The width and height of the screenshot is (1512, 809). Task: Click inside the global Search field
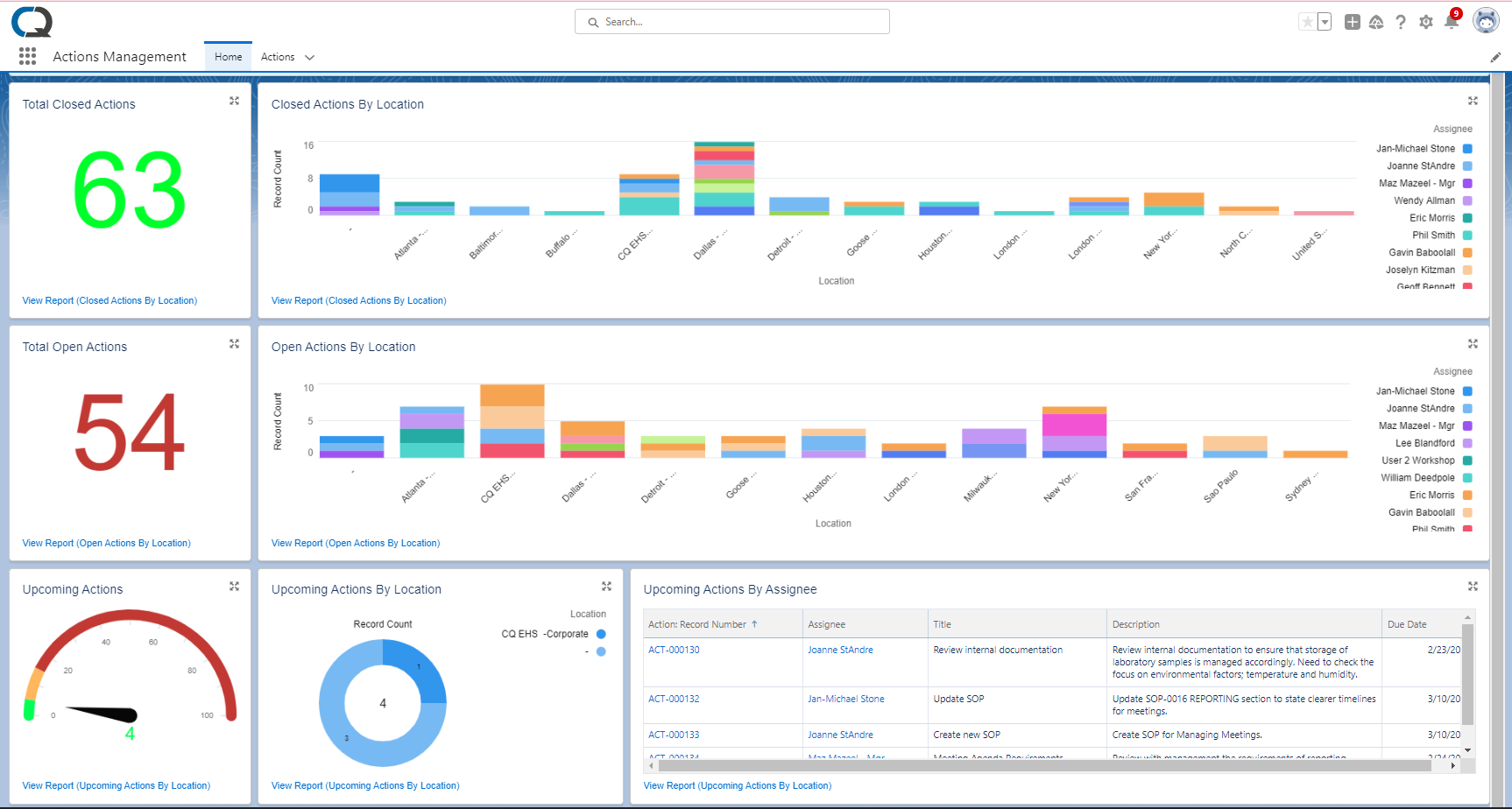(732, 21)
